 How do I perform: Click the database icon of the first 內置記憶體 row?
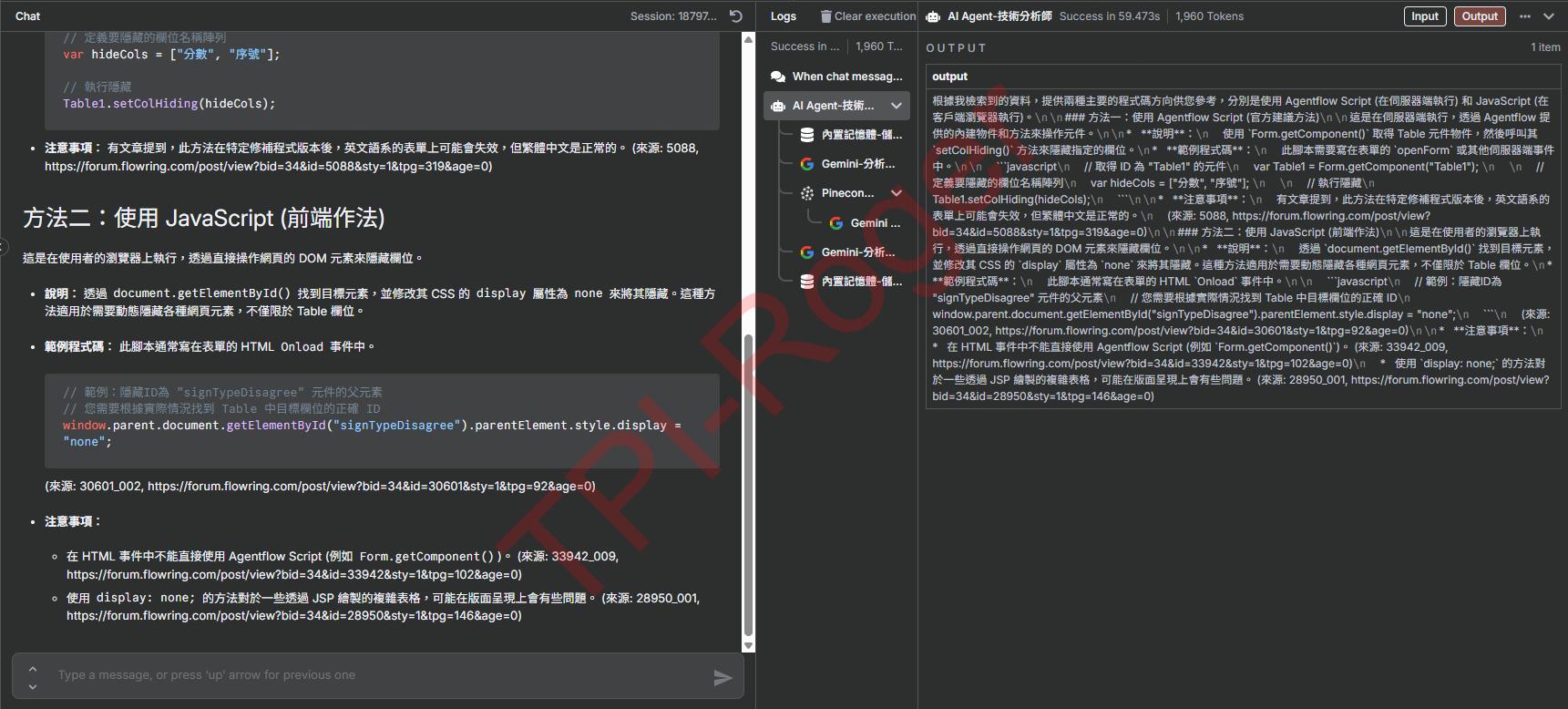807,135
